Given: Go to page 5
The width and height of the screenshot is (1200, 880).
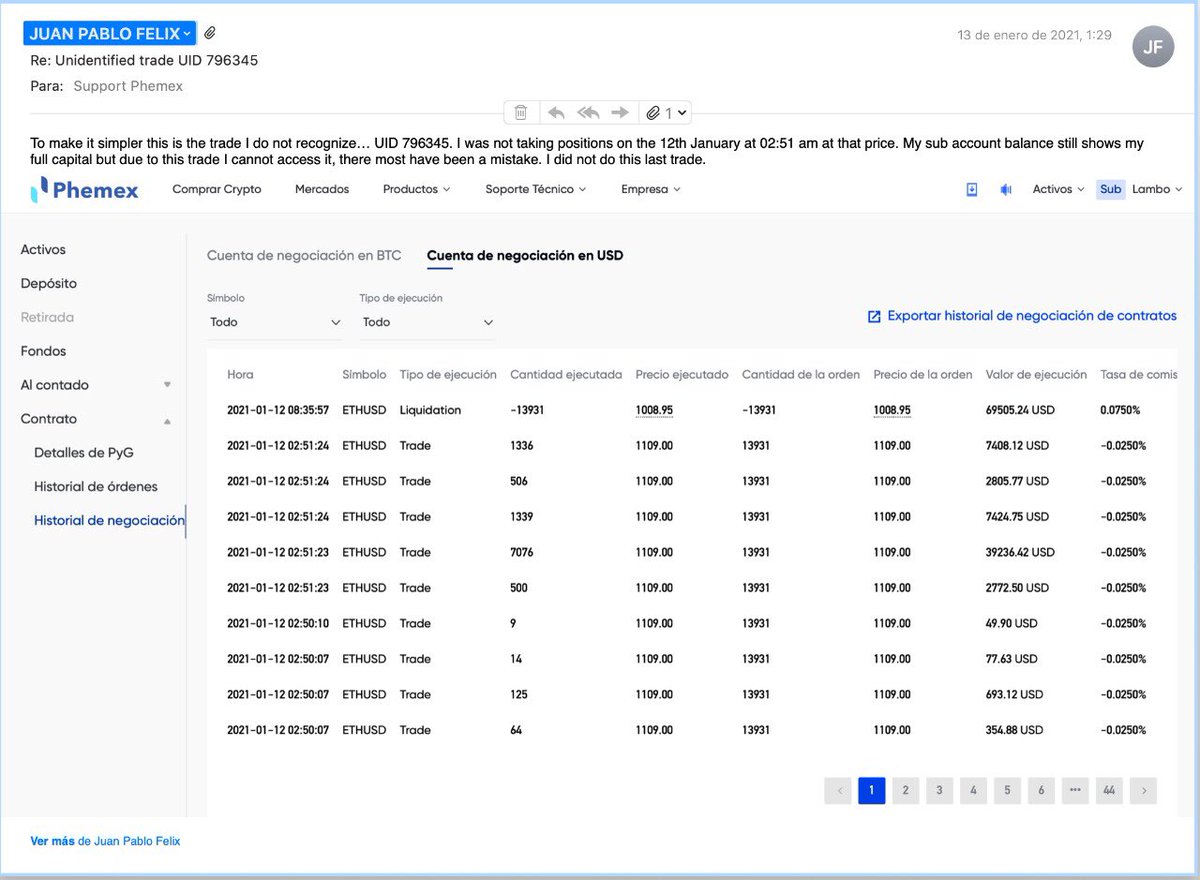Looking at the screenshot, I should (1007, 791).
